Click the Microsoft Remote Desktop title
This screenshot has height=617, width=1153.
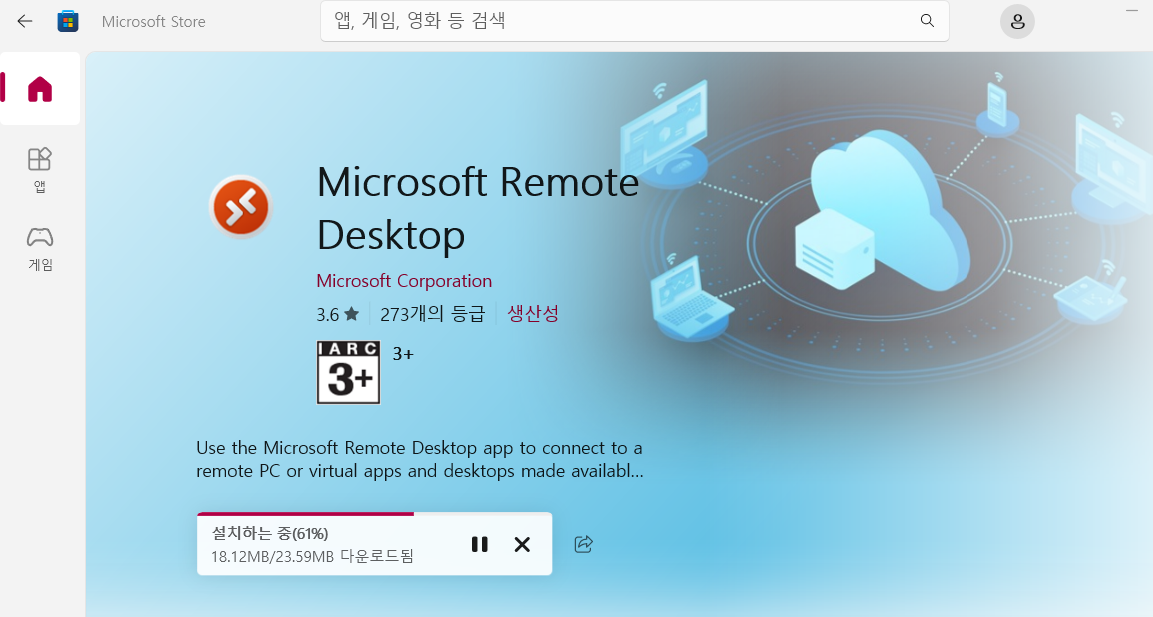(x=477, y=208)
